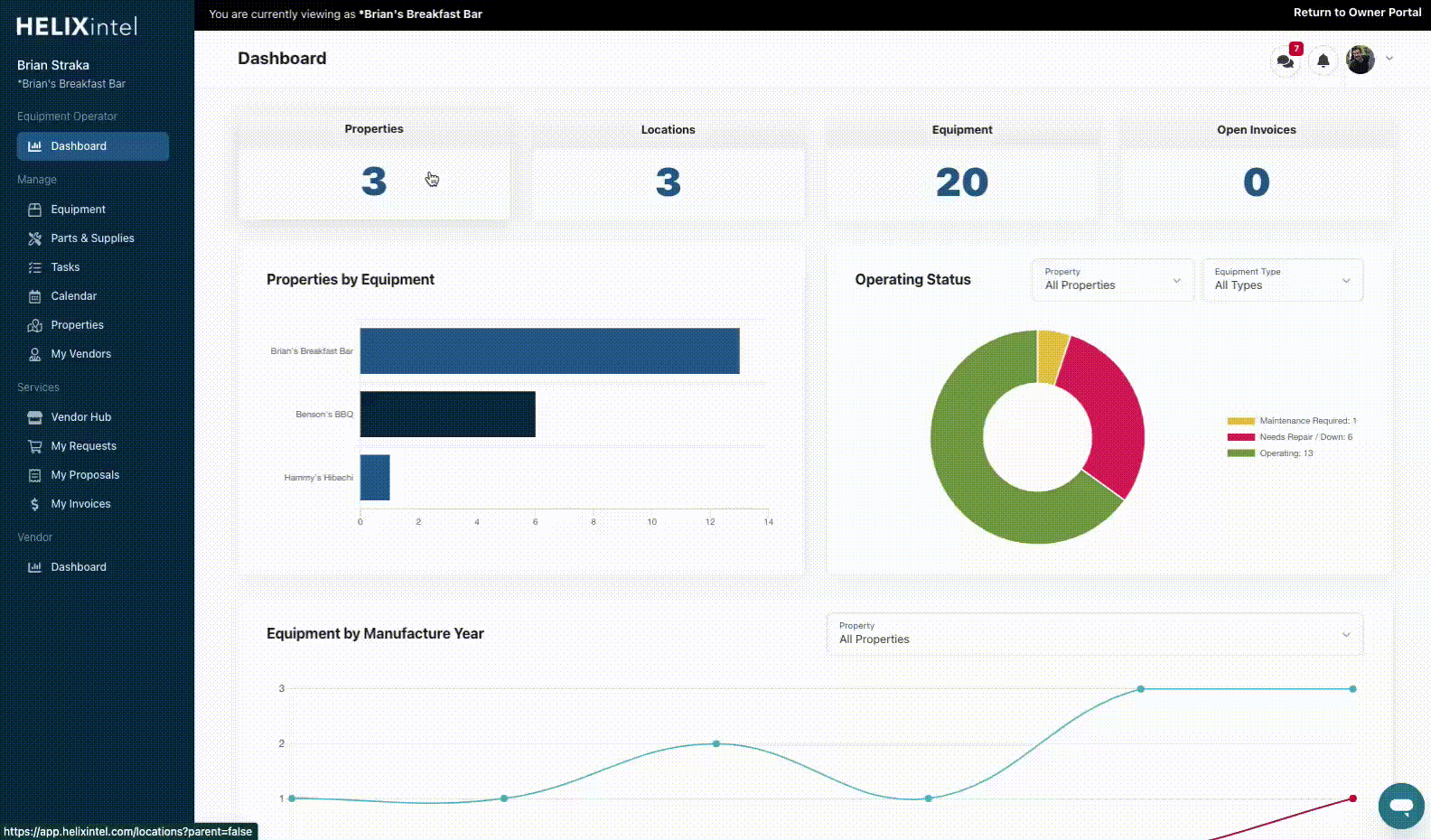The width and height of the screenshot is (1431, 840).
Task: Toggle Operating green legend swatch
Action: [x=1240, y=453]
